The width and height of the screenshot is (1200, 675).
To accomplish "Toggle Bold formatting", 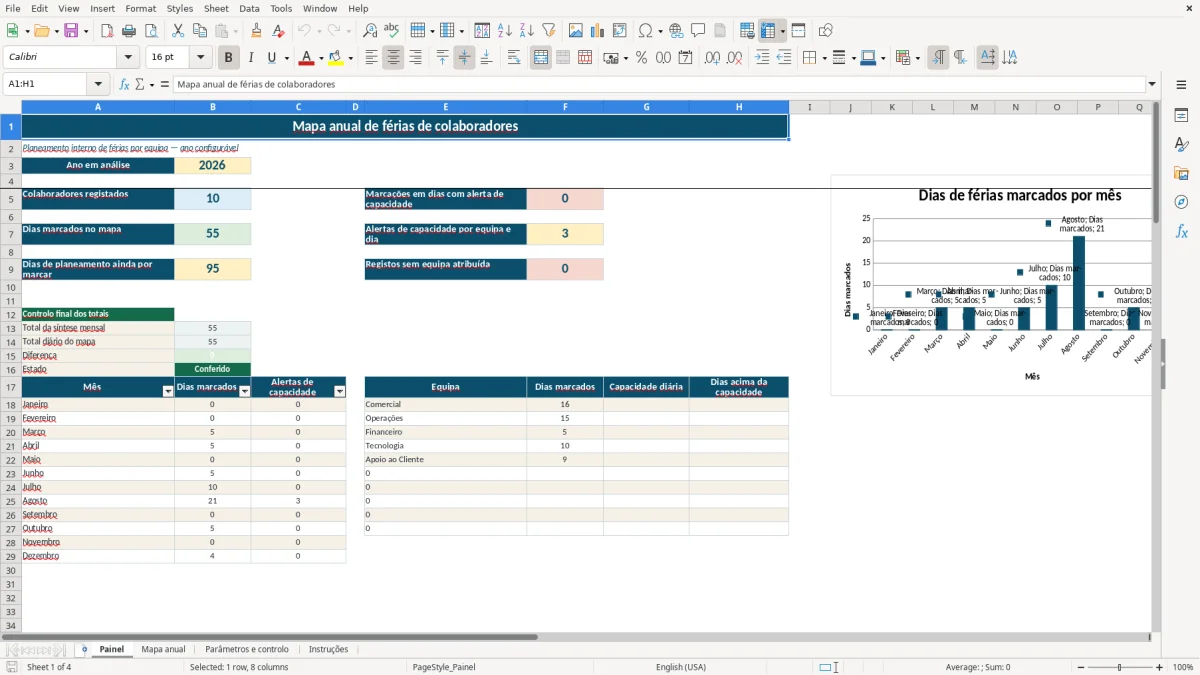I will tap(229, 58).
